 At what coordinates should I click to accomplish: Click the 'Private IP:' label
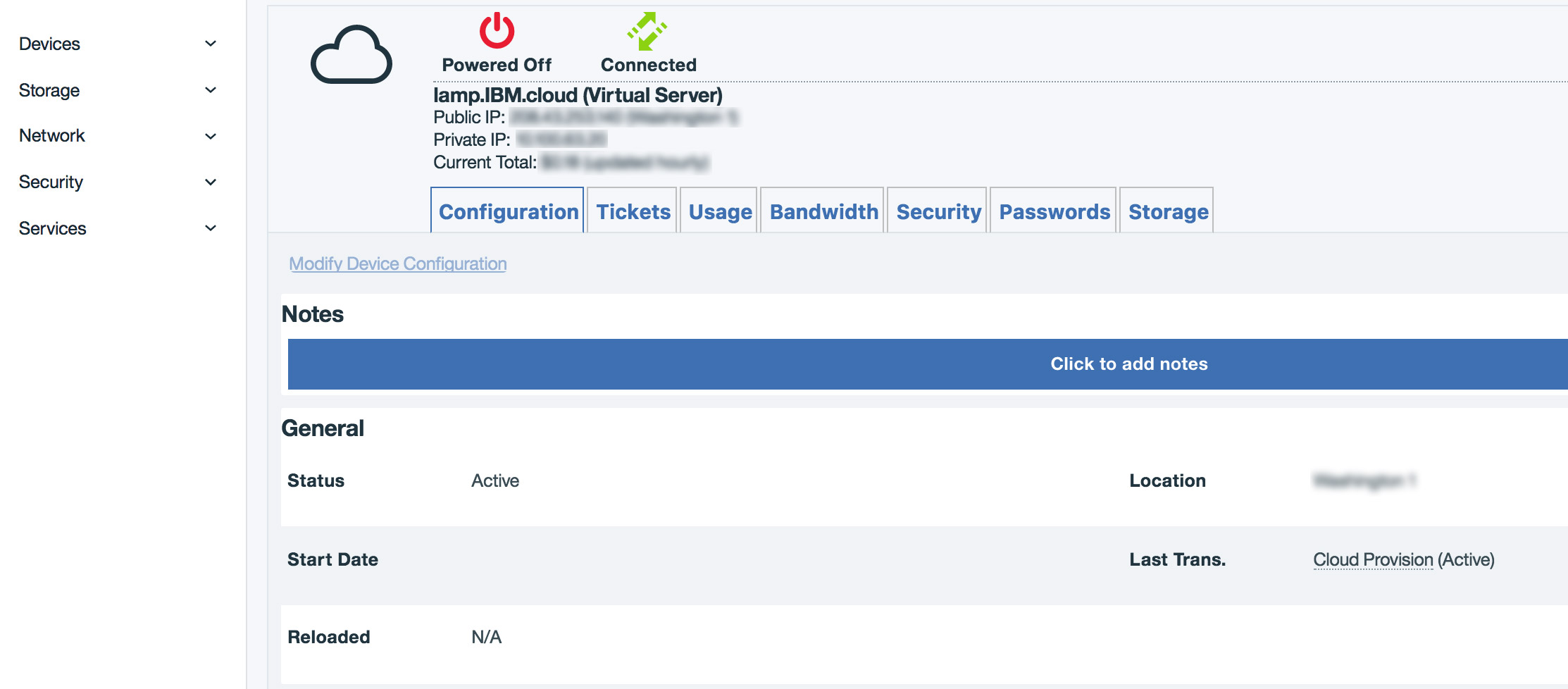(x=471, y=139)
